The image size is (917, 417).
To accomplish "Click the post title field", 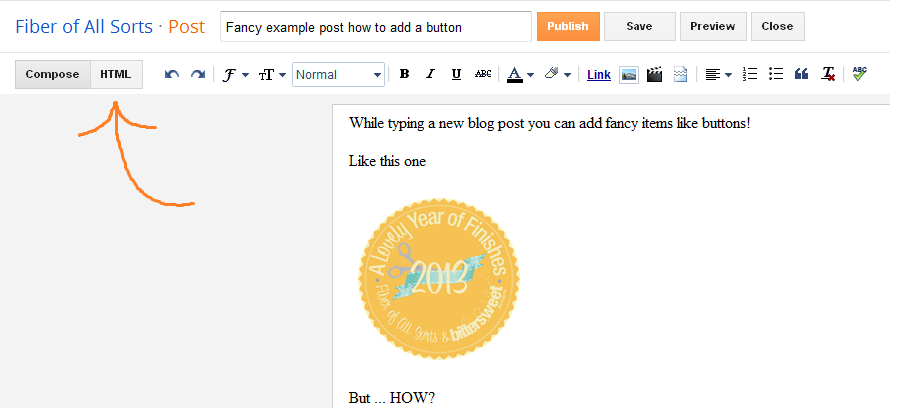I will [375, 27].
